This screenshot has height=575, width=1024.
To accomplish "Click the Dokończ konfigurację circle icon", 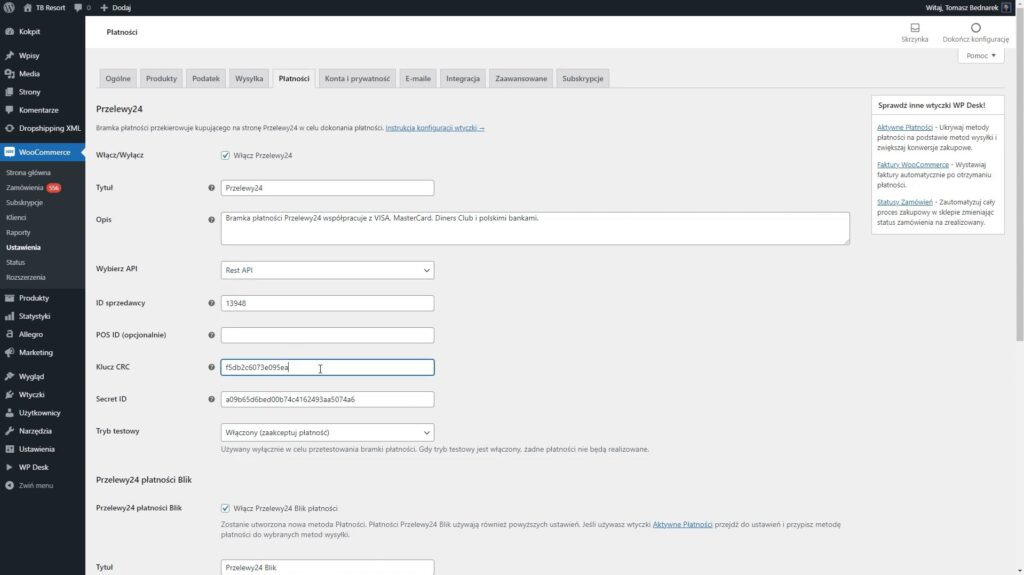I will pos(976,28).
